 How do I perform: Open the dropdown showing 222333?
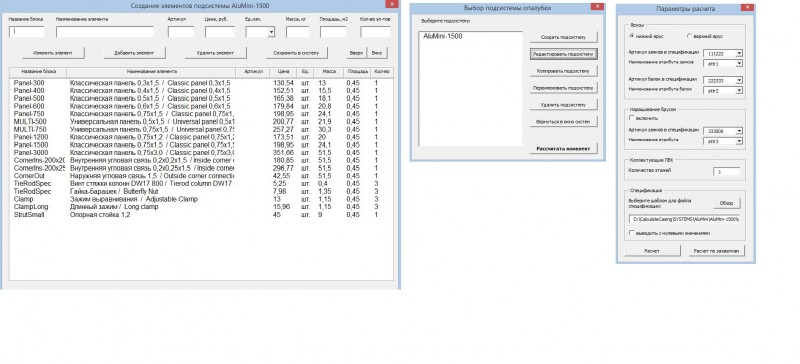[739, 80]
